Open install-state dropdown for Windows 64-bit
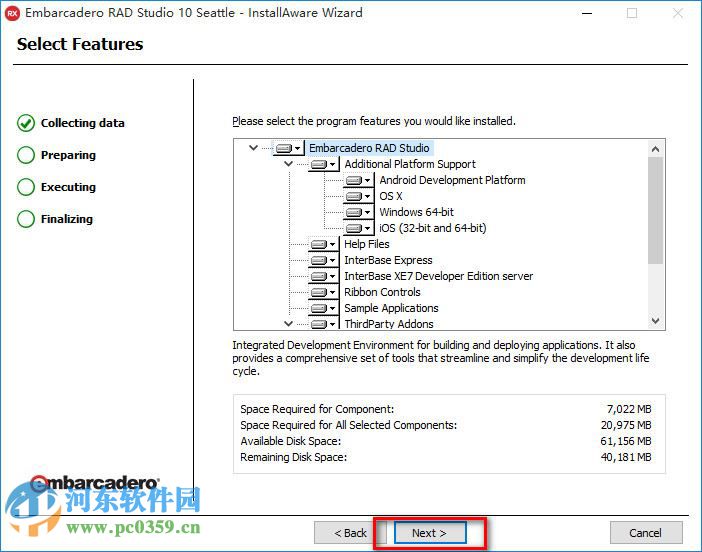The height and width of the screenshot is (552, 702). tap(359, 212)
